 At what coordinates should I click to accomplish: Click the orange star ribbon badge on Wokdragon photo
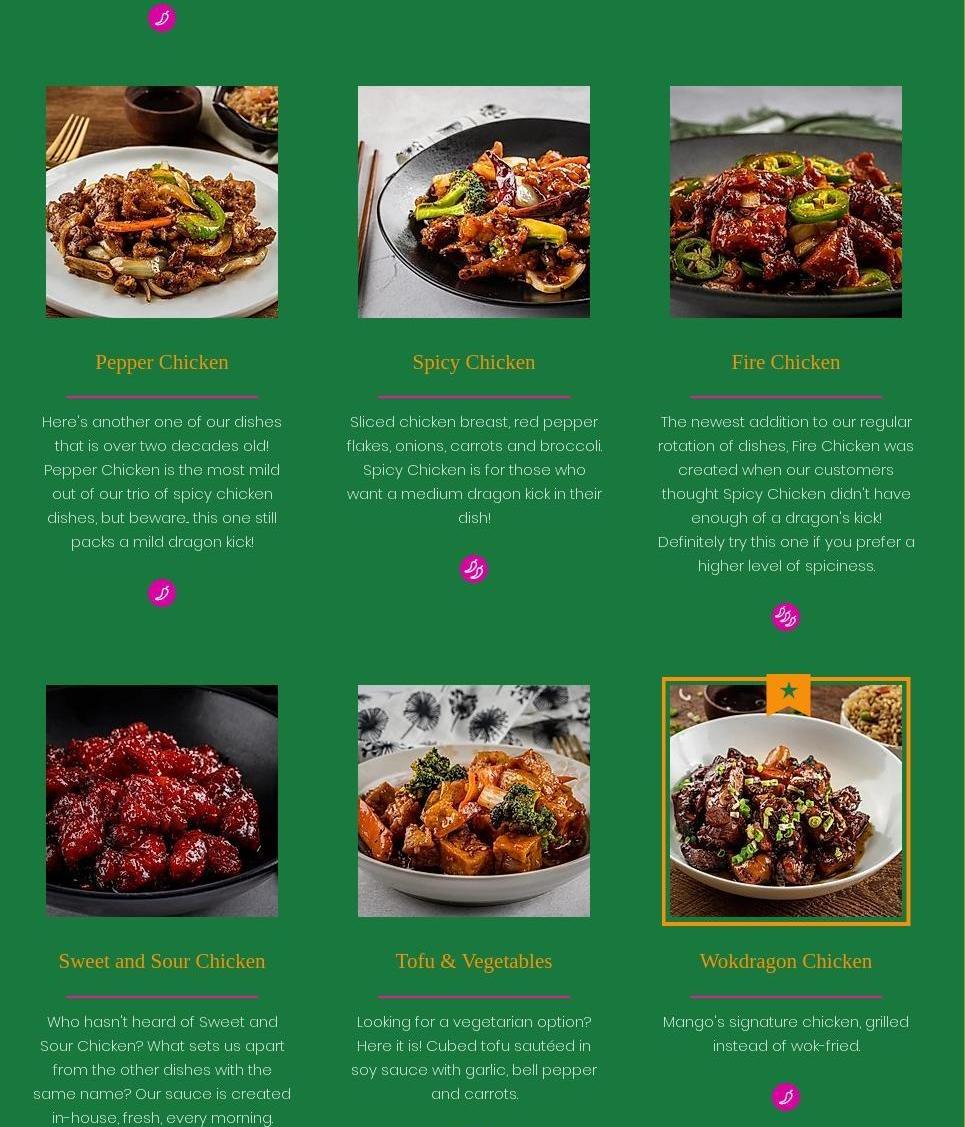[788, 694]
